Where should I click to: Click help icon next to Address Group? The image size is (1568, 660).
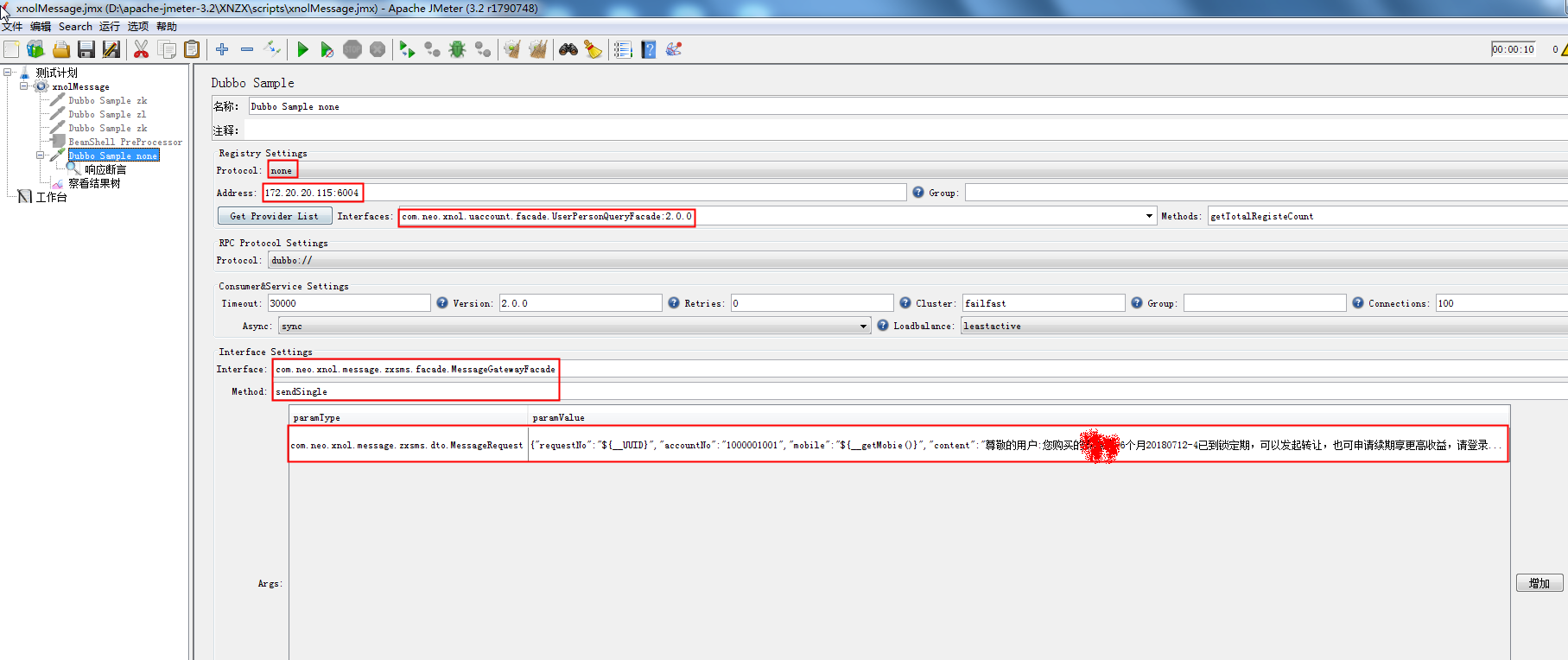[918, 192]
